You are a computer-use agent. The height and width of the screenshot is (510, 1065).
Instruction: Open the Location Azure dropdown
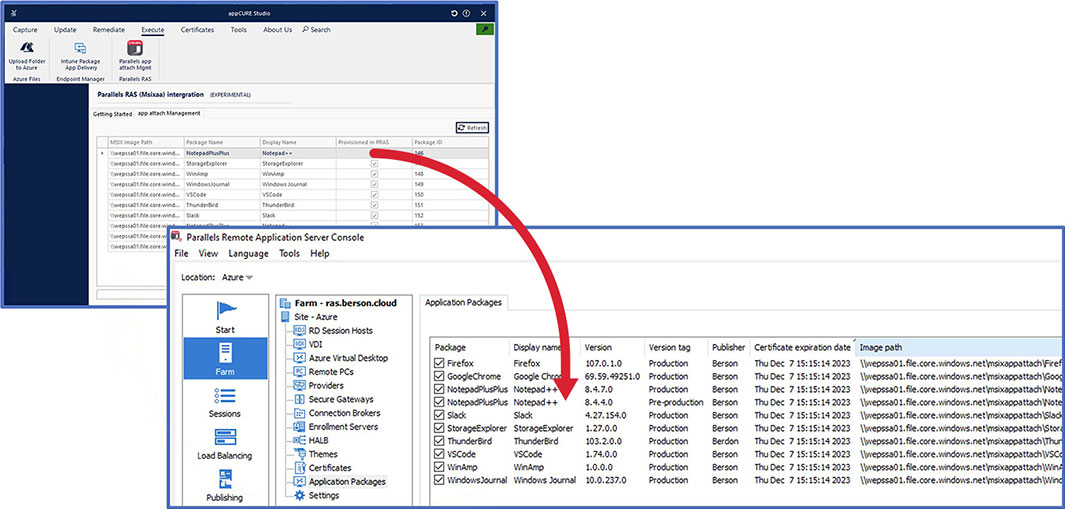238,277
